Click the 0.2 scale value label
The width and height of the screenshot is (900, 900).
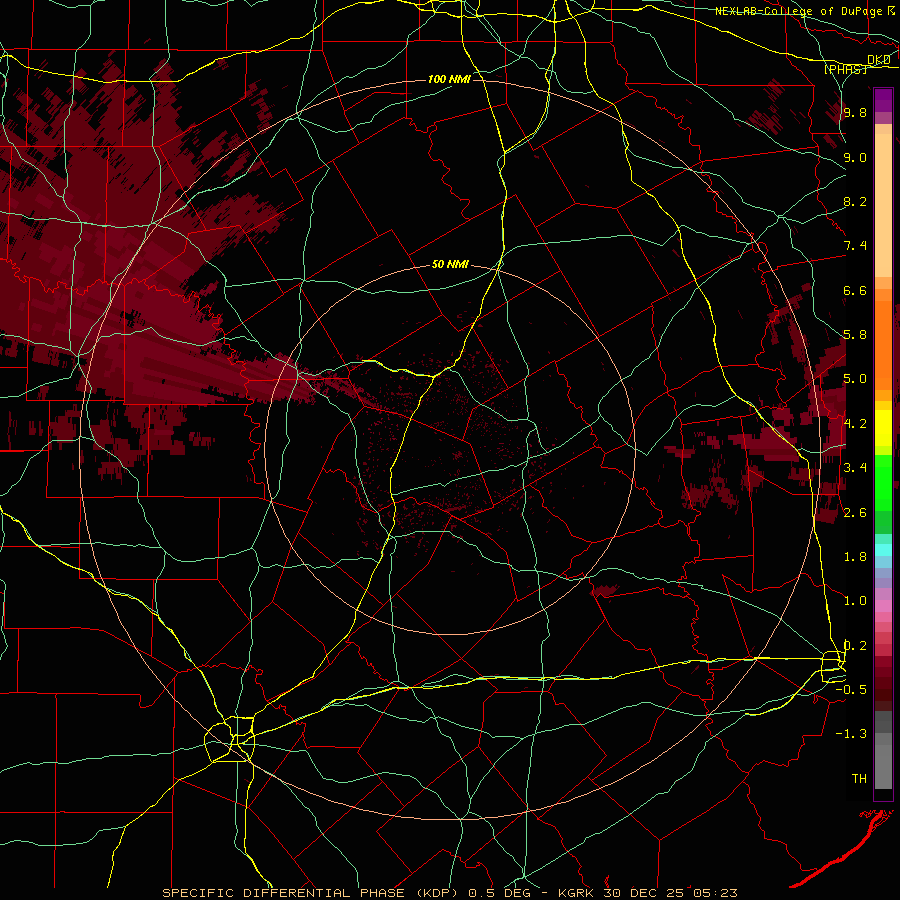[855, 645]
